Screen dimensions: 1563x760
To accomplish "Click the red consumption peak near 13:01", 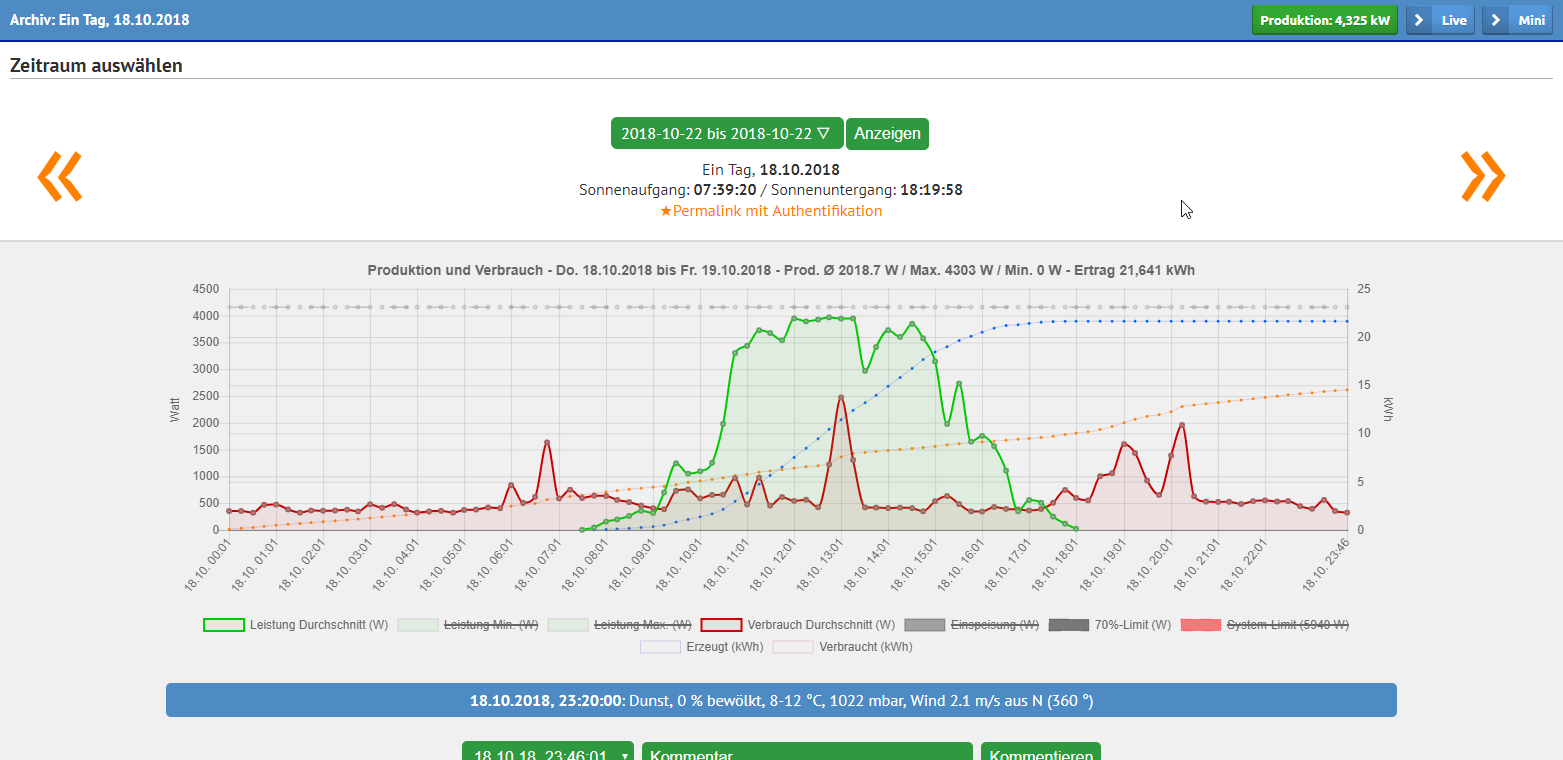I will pos(841,397).
